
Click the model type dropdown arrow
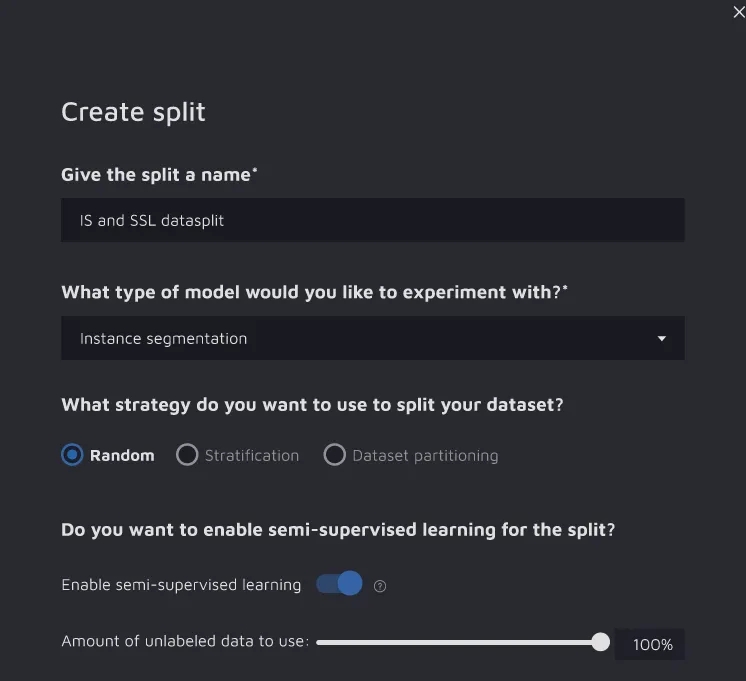click(x=661, y=339)
